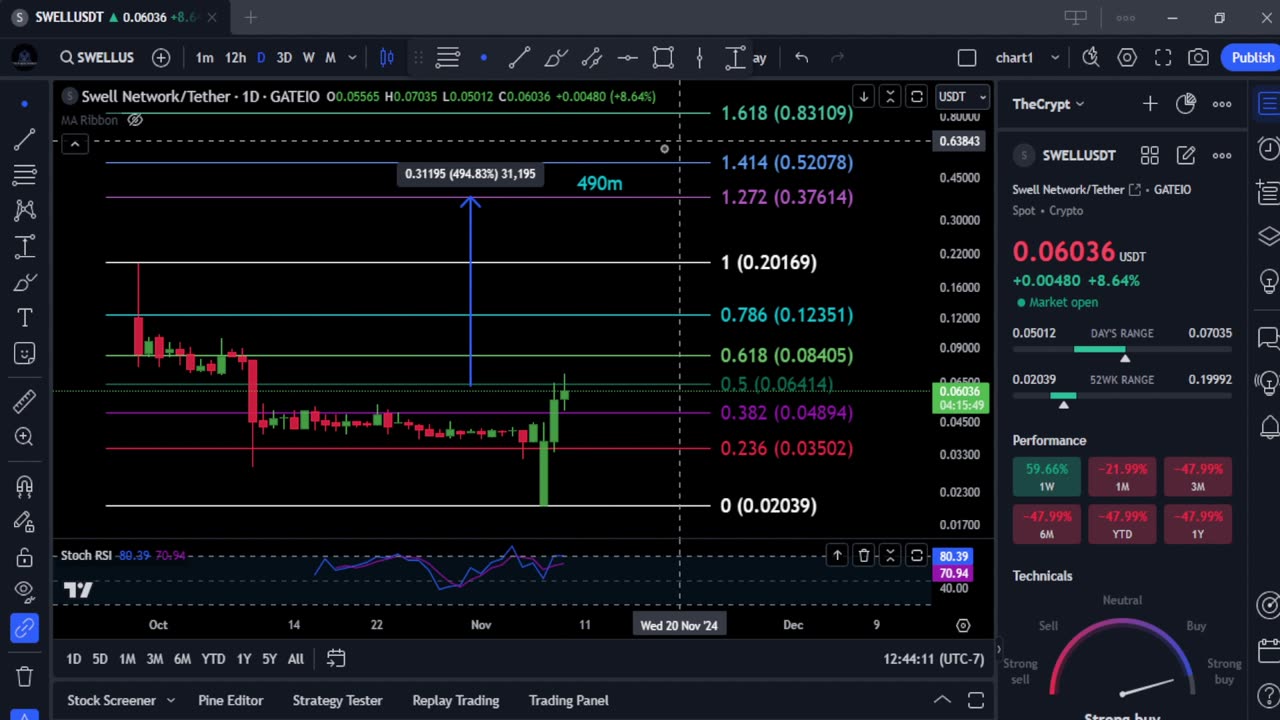Open the watchlist pie chart icon
This screenshot has width=1280, height=720.
[x=1186, y=104]
